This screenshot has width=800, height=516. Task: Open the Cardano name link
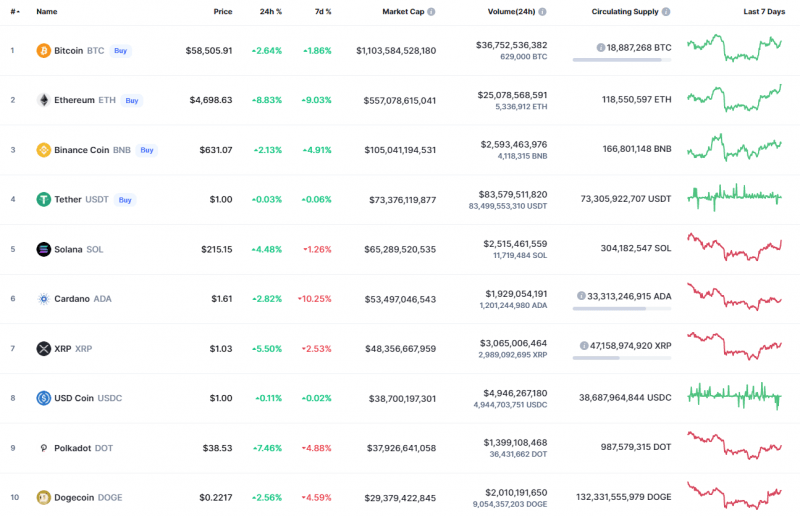72,299
